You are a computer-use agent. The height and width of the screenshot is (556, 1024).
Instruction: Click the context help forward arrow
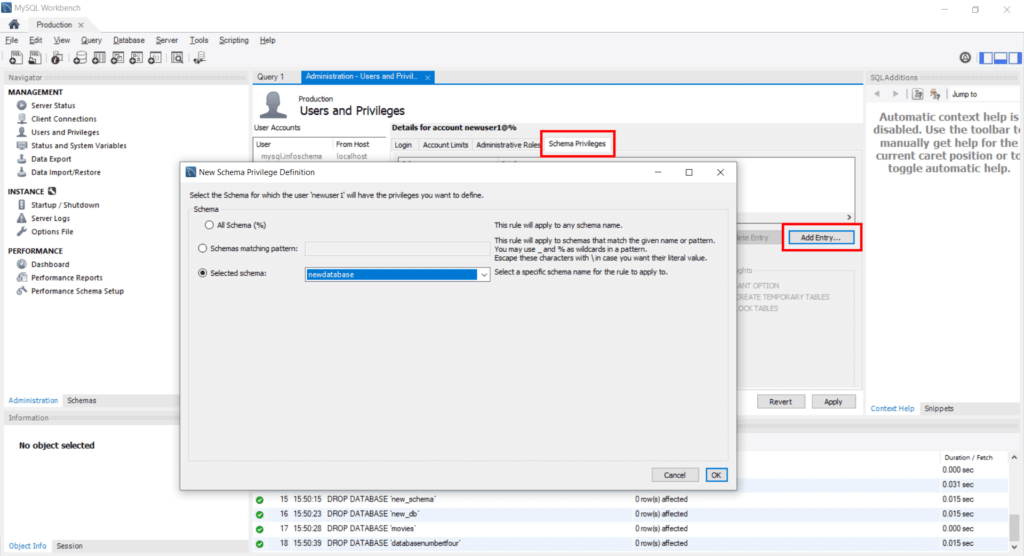click(x=895, y=94)
